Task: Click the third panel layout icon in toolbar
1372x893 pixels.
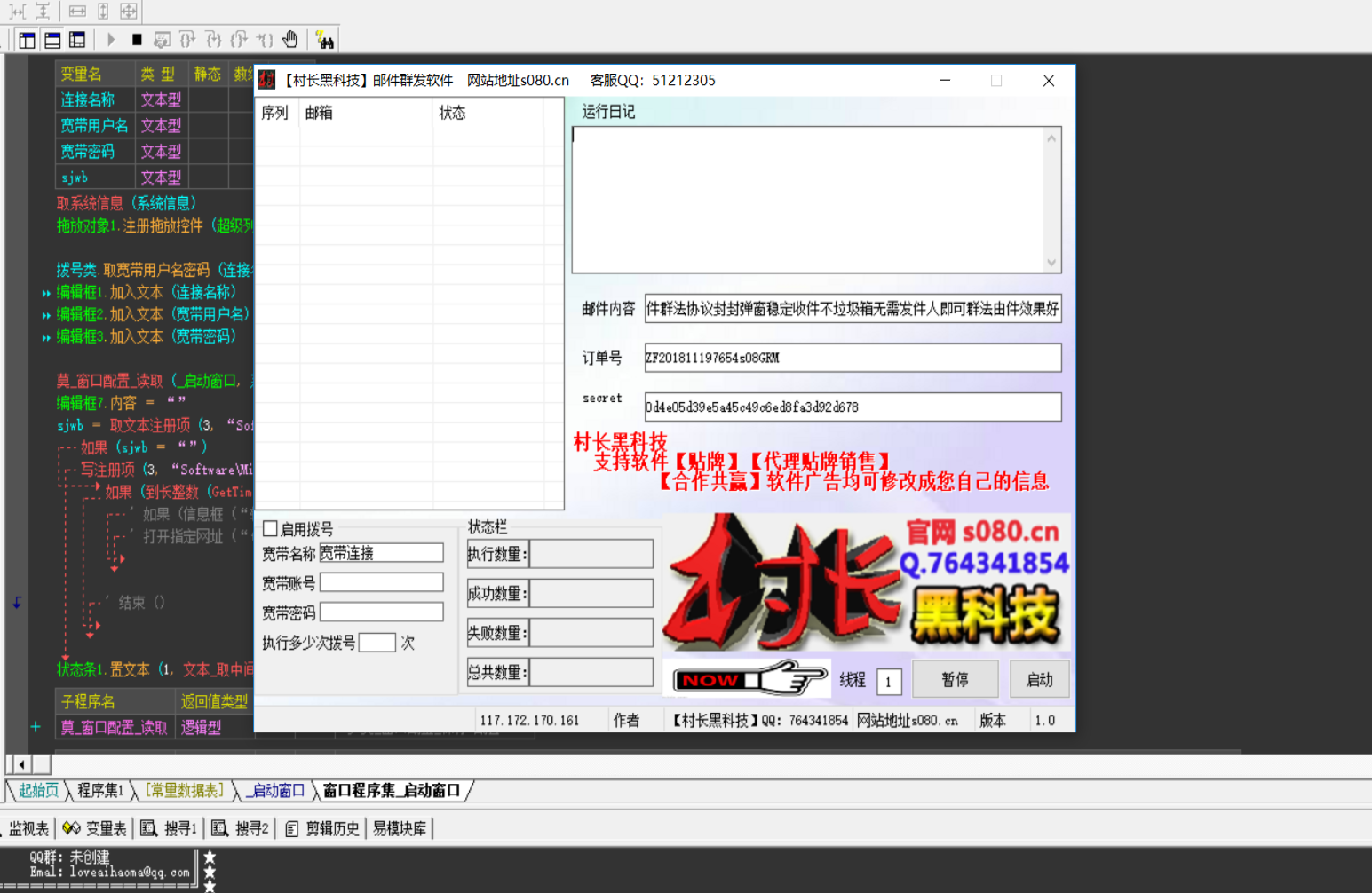Action: coord(77,40)
